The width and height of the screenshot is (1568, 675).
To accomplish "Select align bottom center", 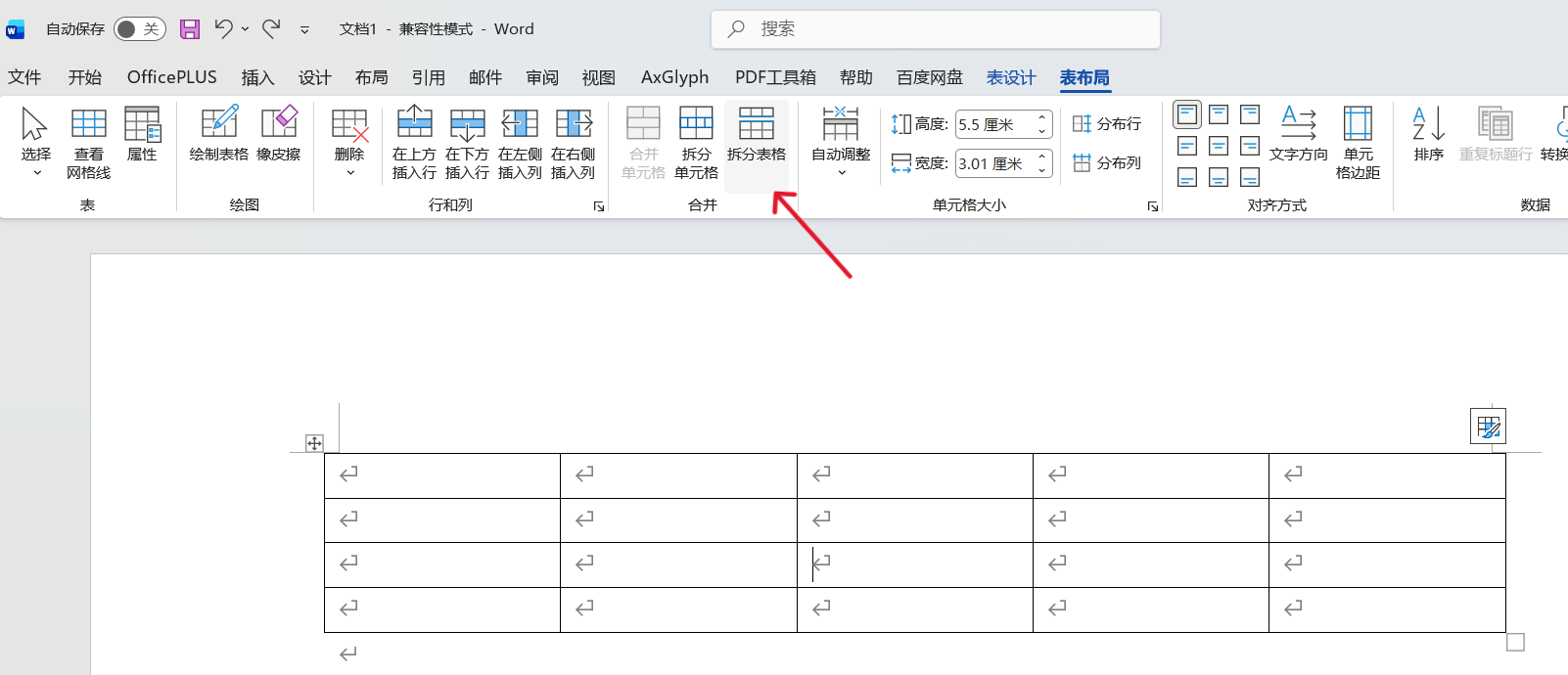I will click(x=1219, y=177).
